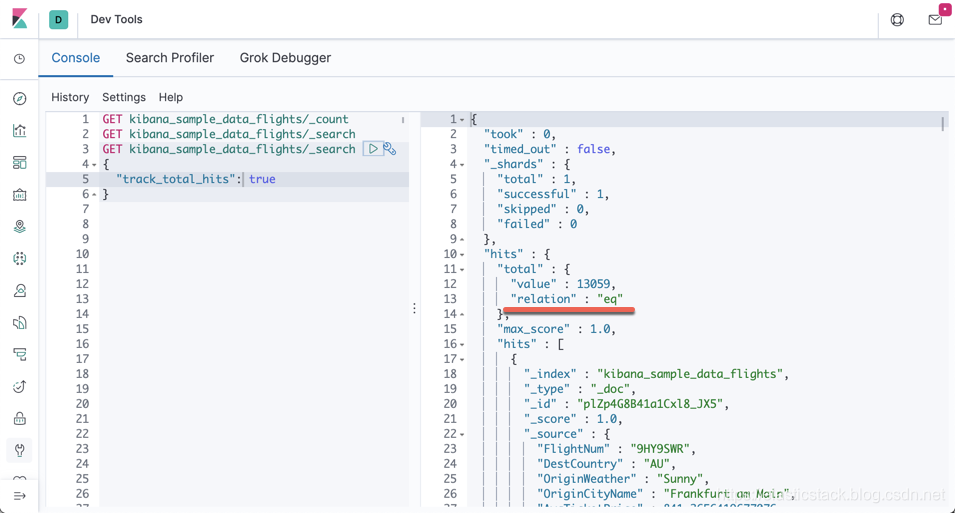955x513 pixels.
Task: Open recently viewed clock icon
Action: click(x=19, y=59)
